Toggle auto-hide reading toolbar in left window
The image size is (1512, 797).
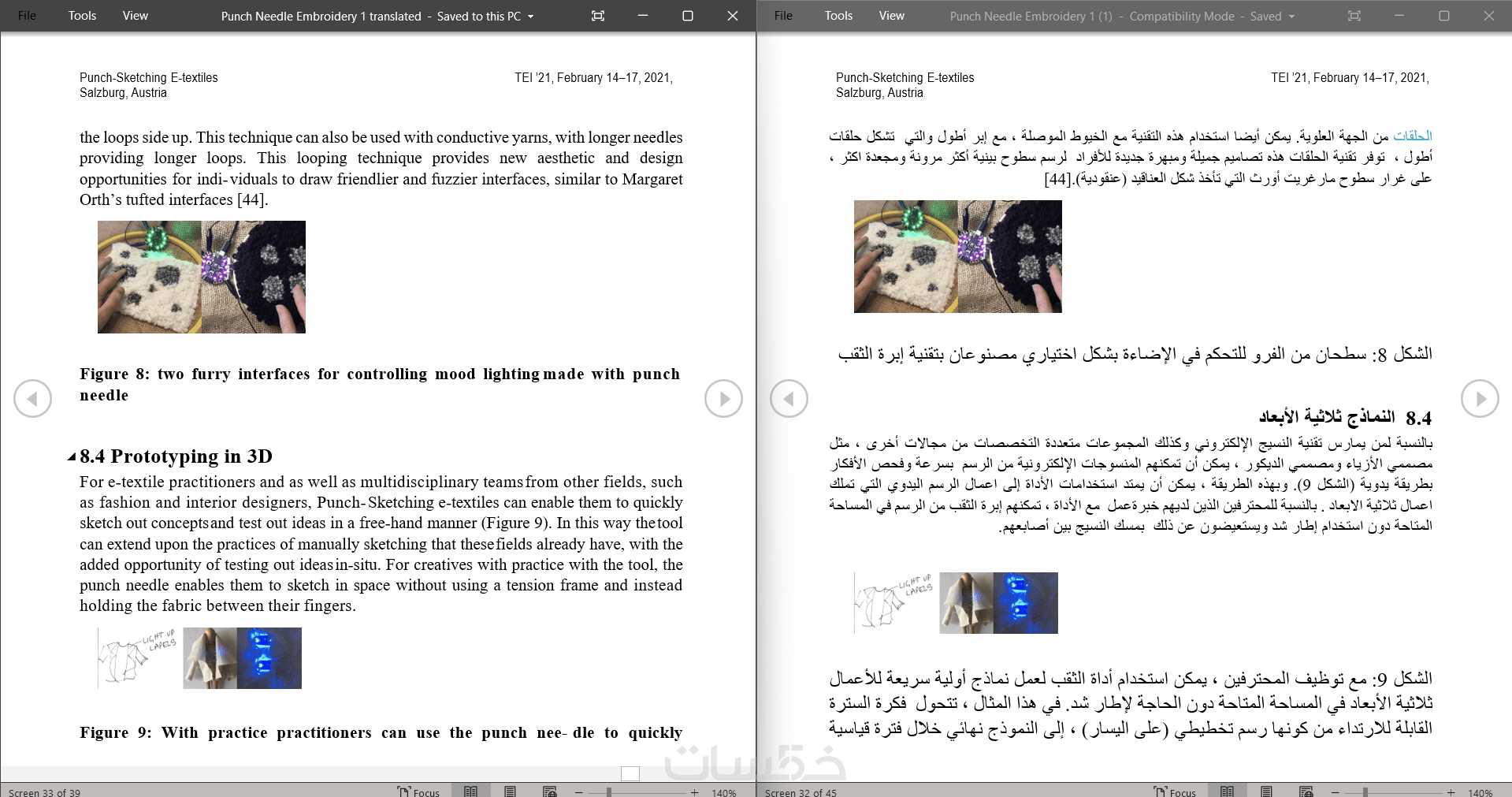(598, 16)
